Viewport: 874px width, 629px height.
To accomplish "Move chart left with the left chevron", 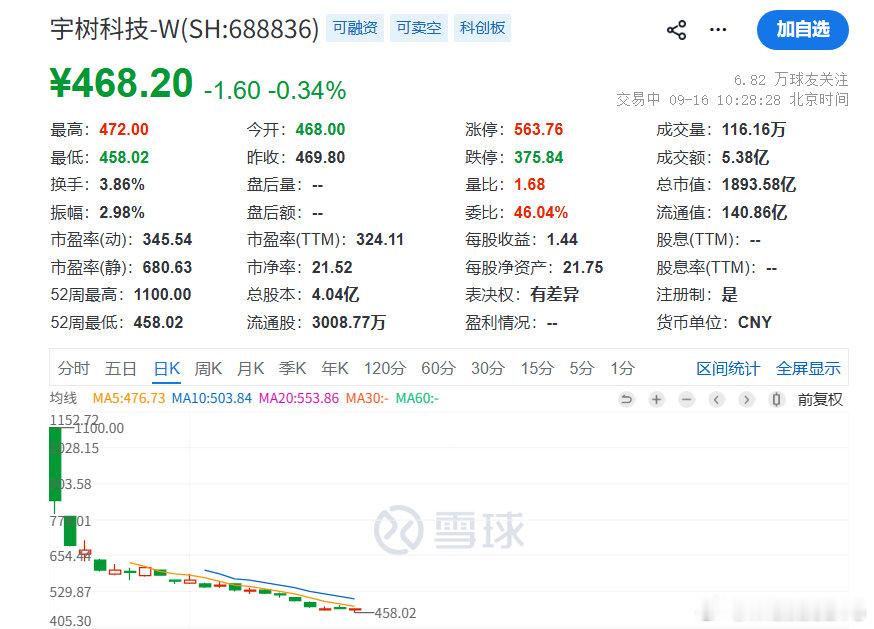I will (717, 399).
